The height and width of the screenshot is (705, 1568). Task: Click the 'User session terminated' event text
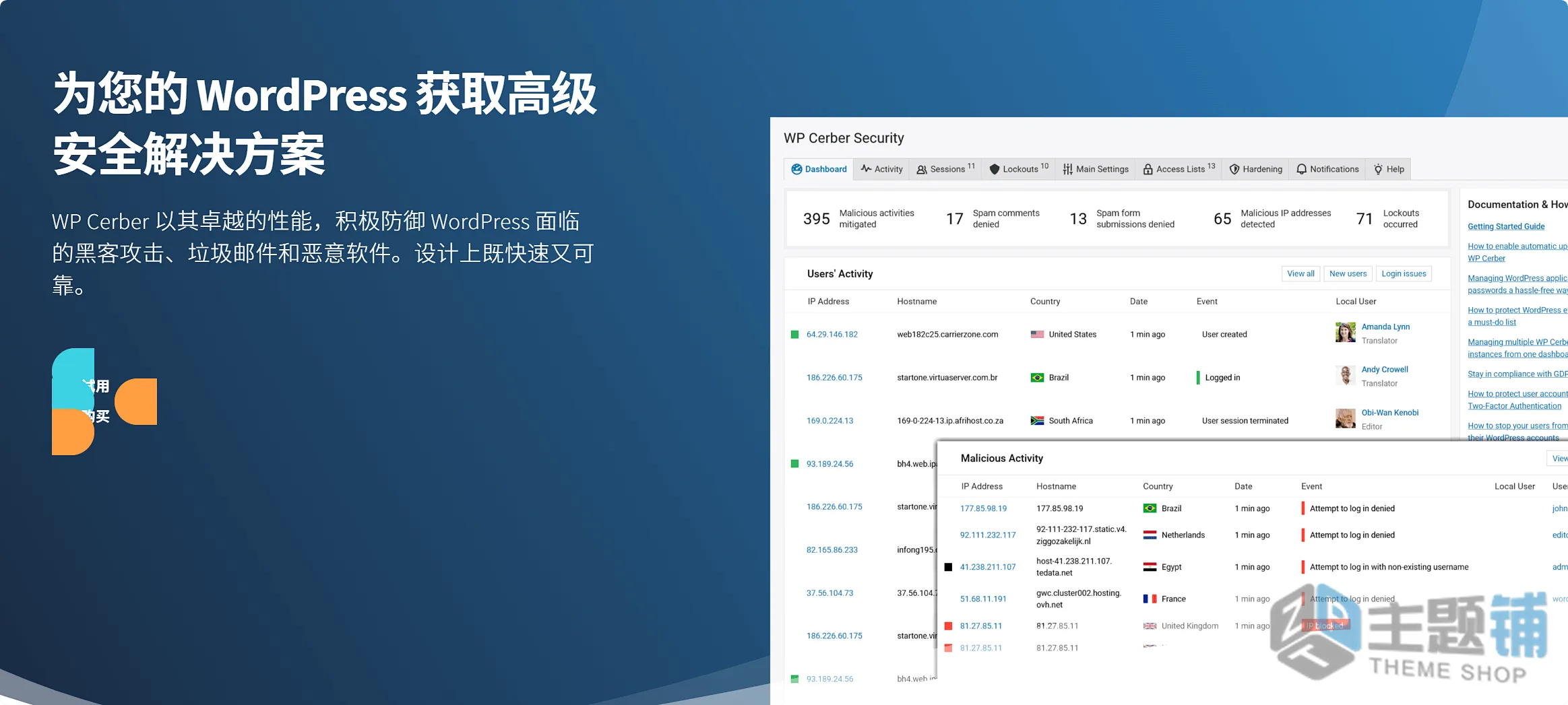coord(1245,421)
